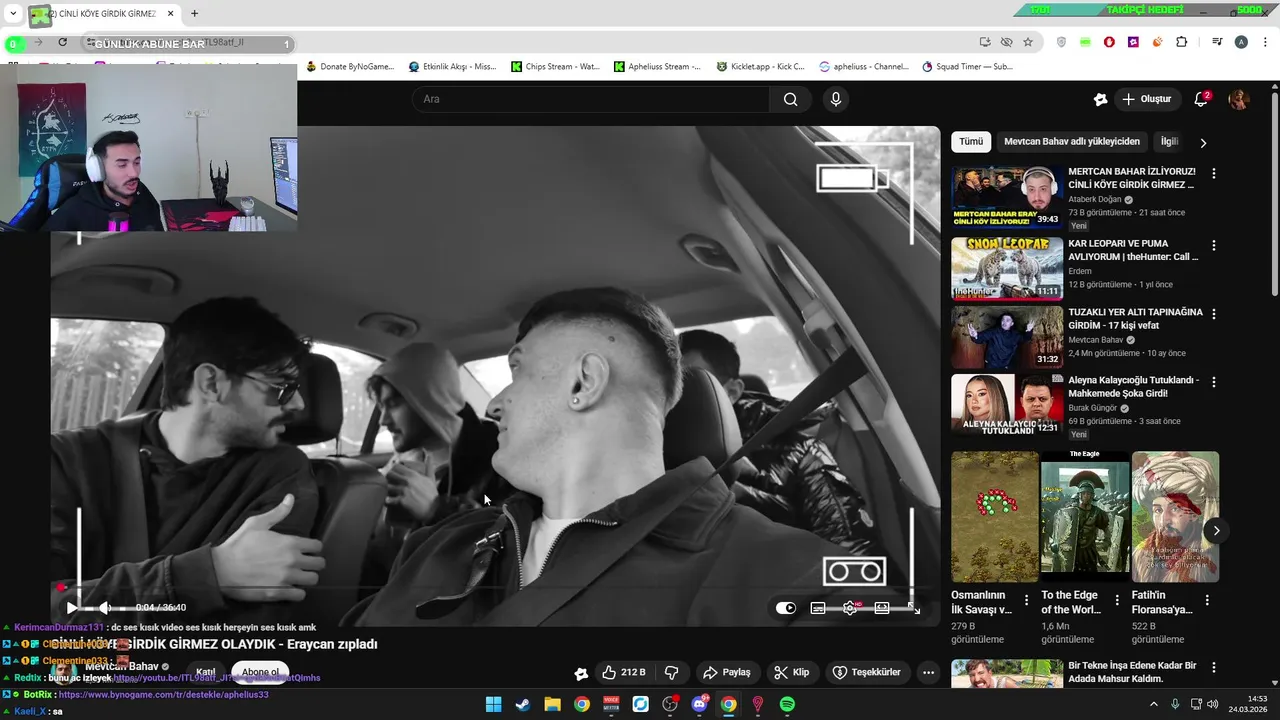Open options menu for Aleyna Kalaycıoğlu video

[x=1214, y=382]
